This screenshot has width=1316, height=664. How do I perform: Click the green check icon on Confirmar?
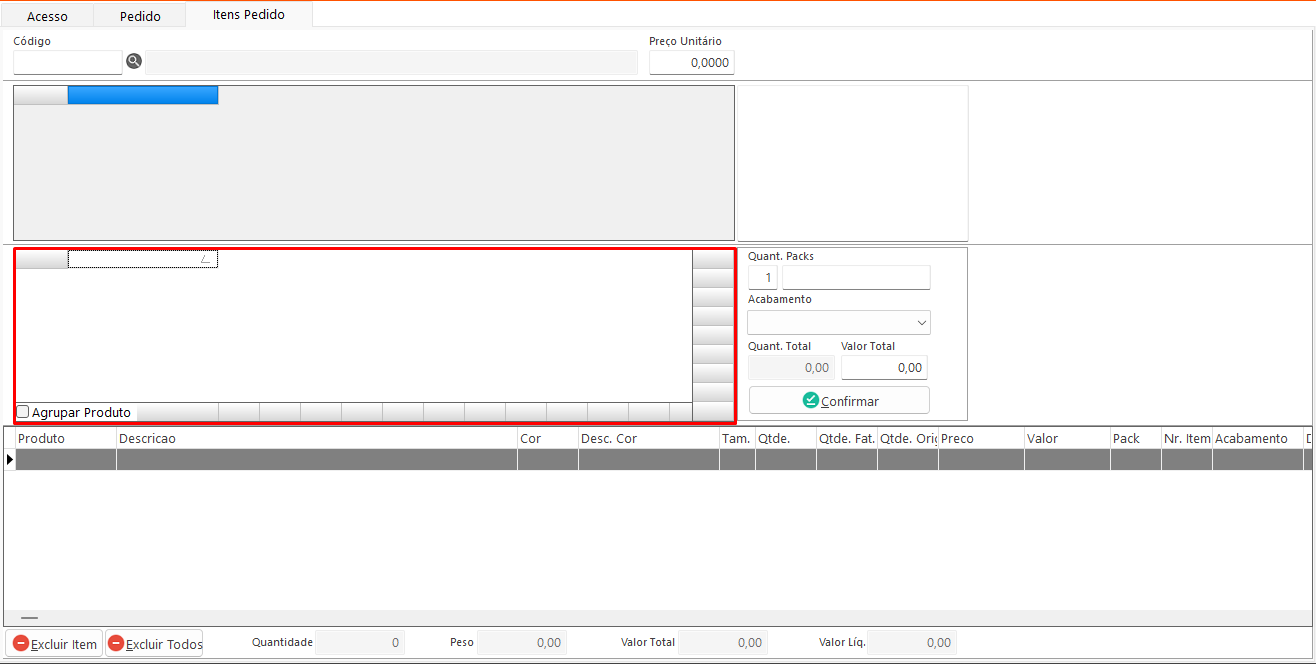[x=811, y=400]
